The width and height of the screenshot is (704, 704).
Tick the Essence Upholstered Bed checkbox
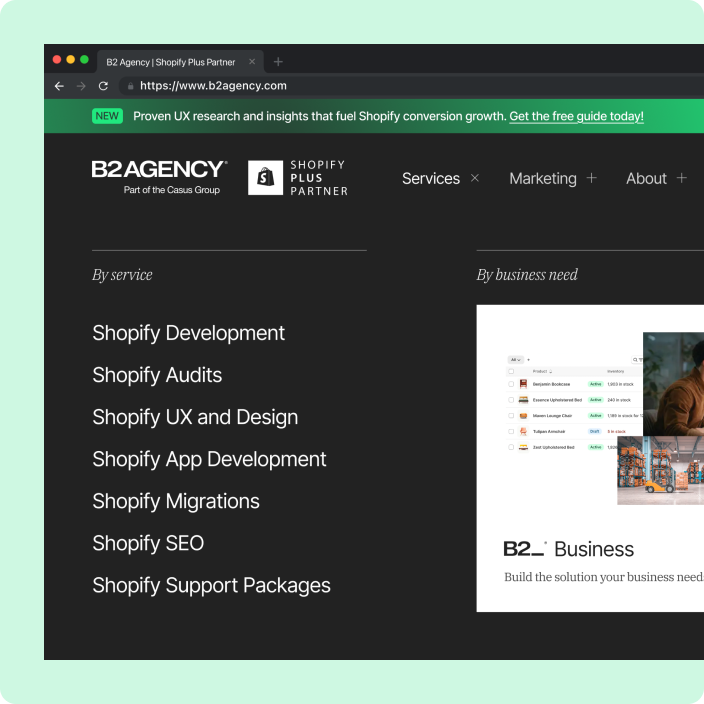511,400
